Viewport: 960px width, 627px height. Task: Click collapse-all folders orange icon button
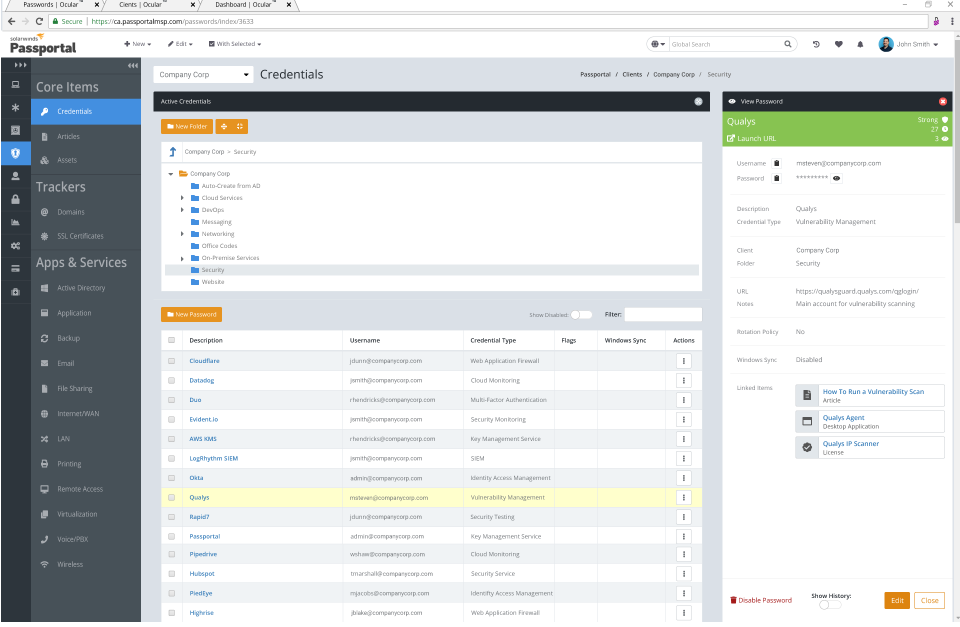[239, 126]
